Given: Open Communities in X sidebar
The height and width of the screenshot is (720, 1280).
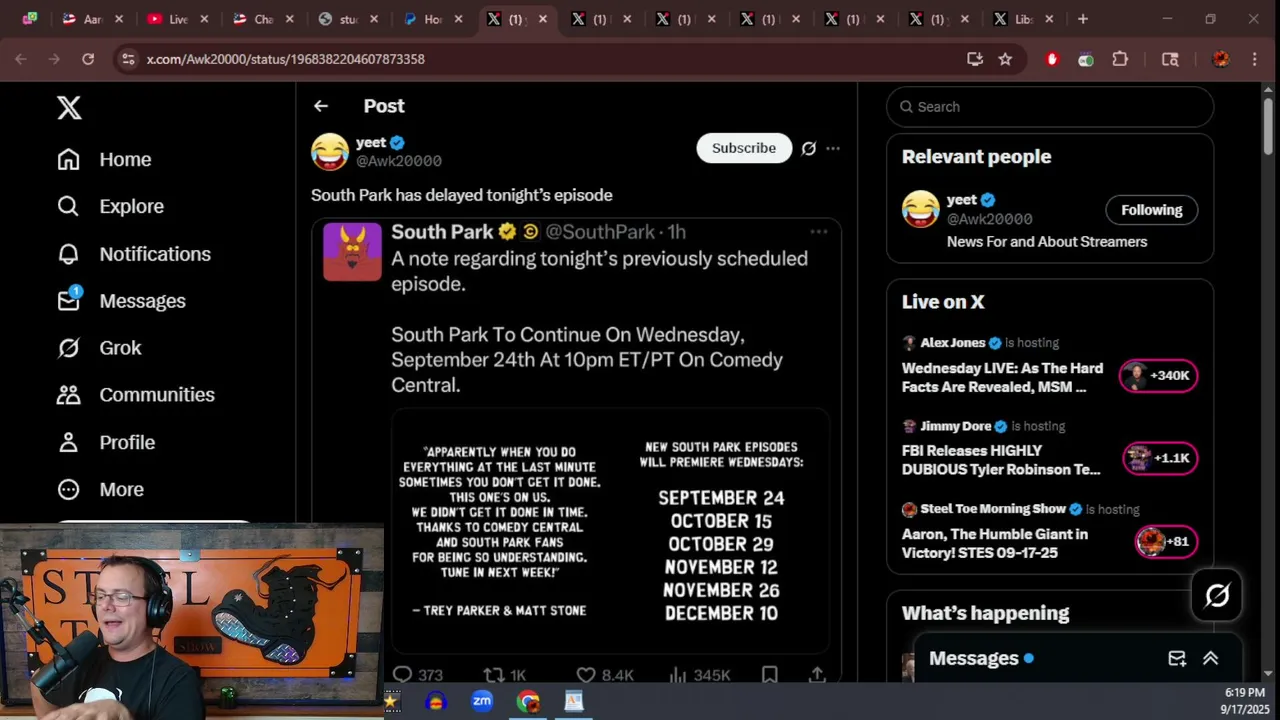Looking at the screenshot, I should coord(136,395).
